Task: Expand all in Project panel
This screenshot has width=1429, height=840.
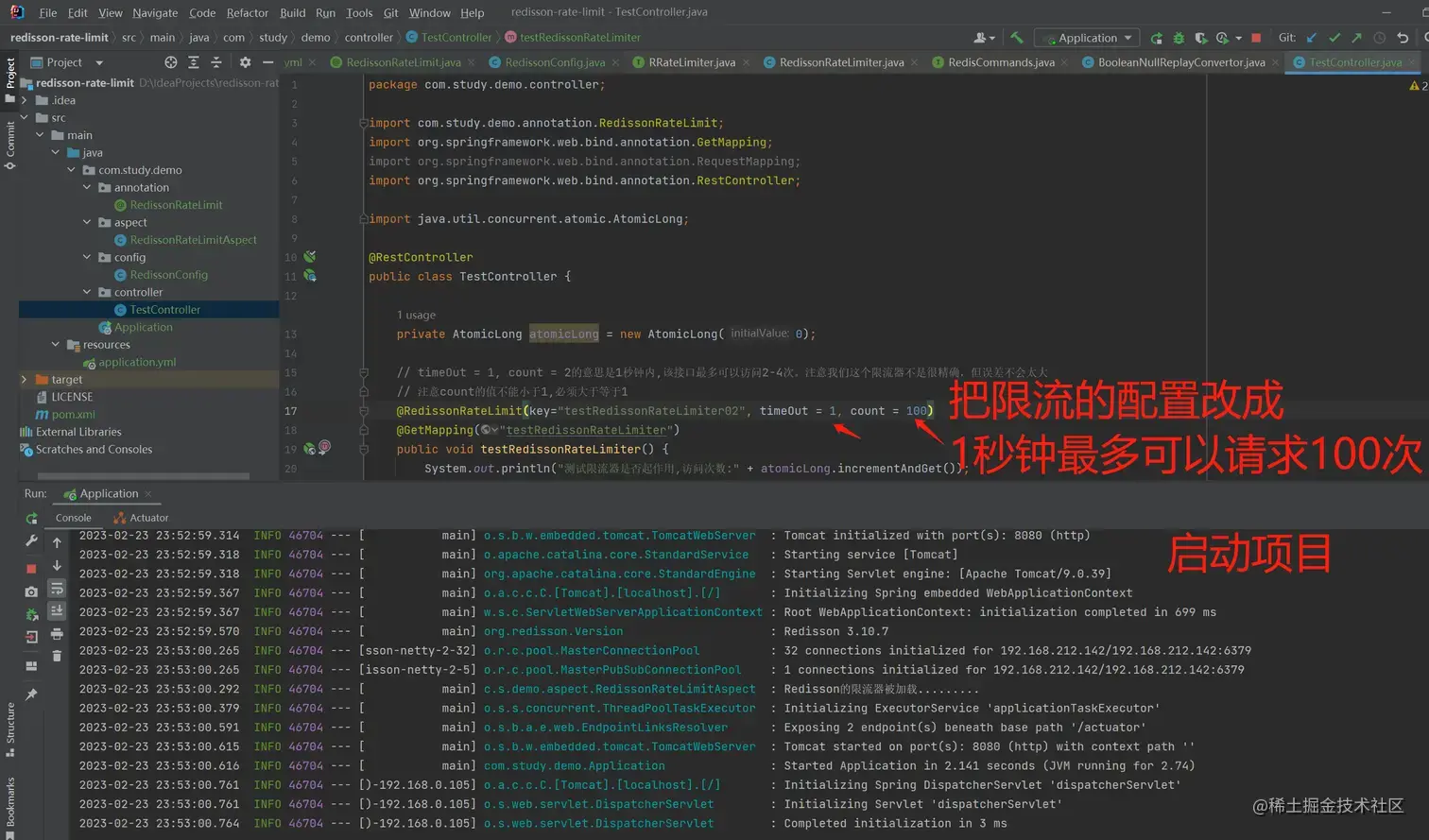Action: point(194,62)
